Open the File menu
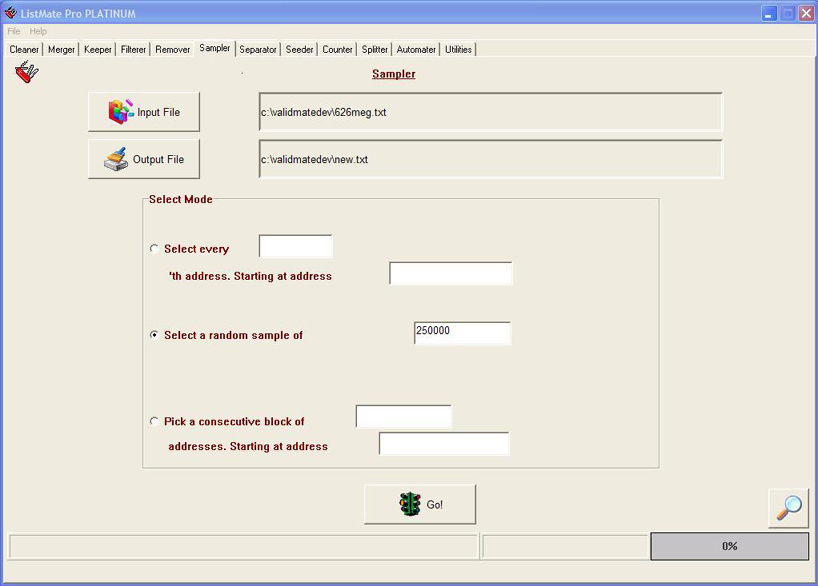Screen dimensions: 818x586 pos(14,31)
